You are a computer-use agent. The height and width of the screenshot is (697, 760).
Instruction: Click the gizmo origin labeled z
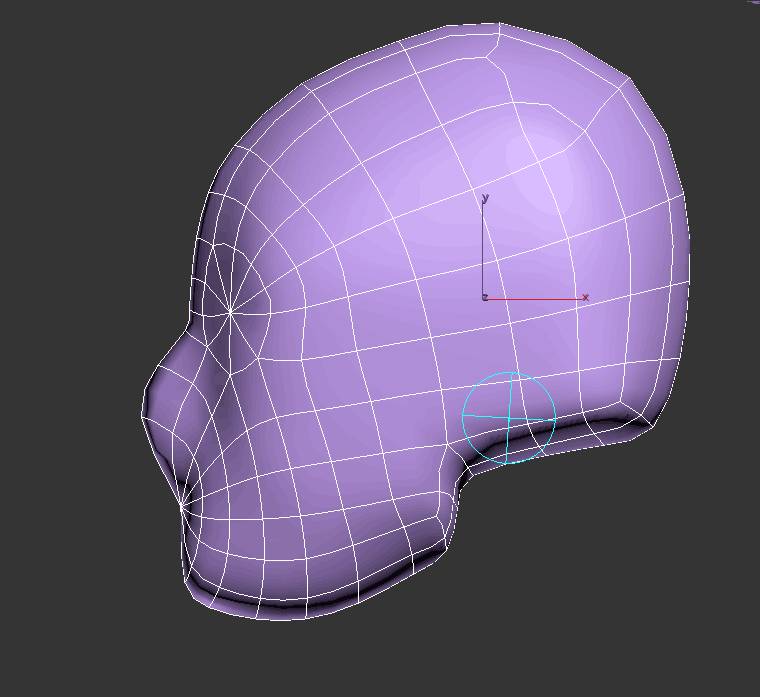[x=485, y=298]
